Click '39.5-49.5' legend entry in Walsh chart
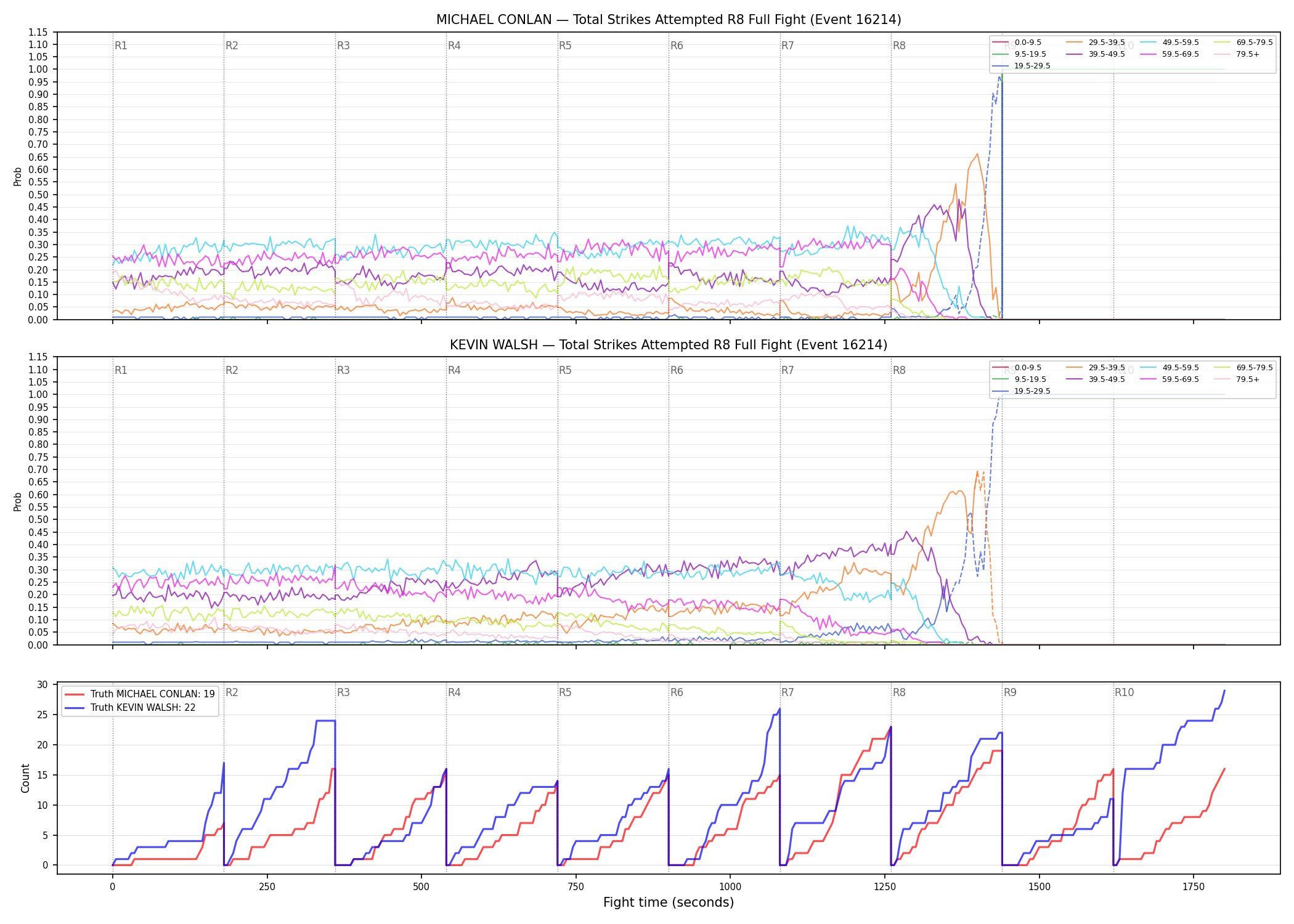The image size is (1294, 924). 1095,379
